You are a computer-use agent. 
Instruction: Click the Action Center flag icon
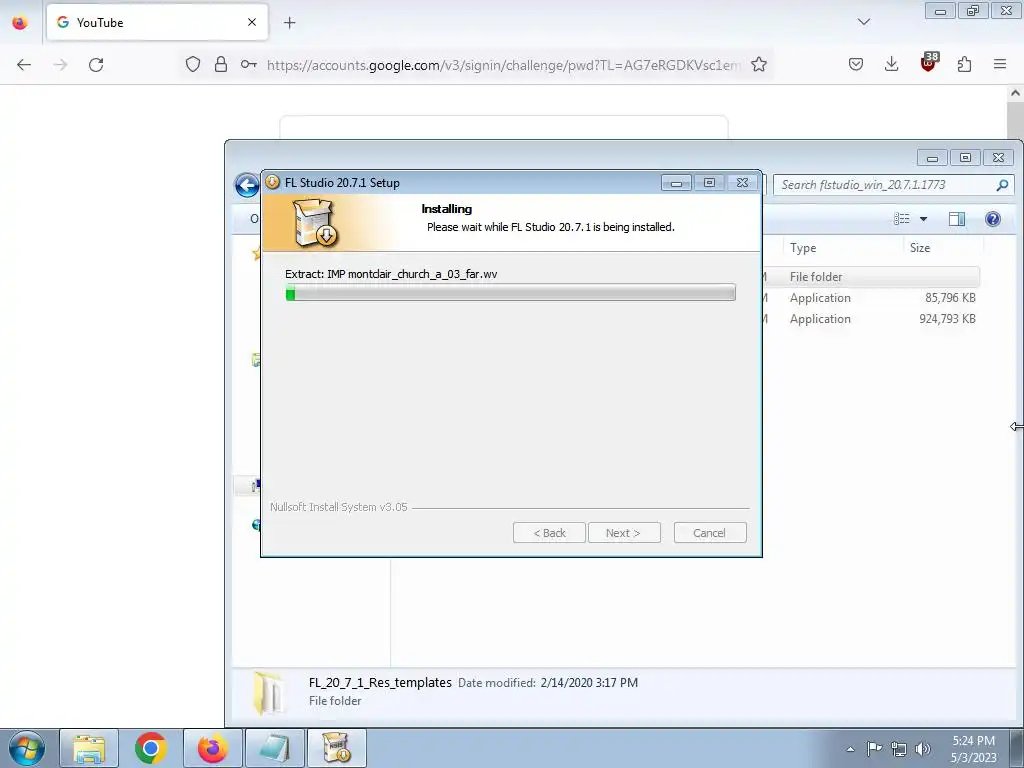tap(874, 748)
